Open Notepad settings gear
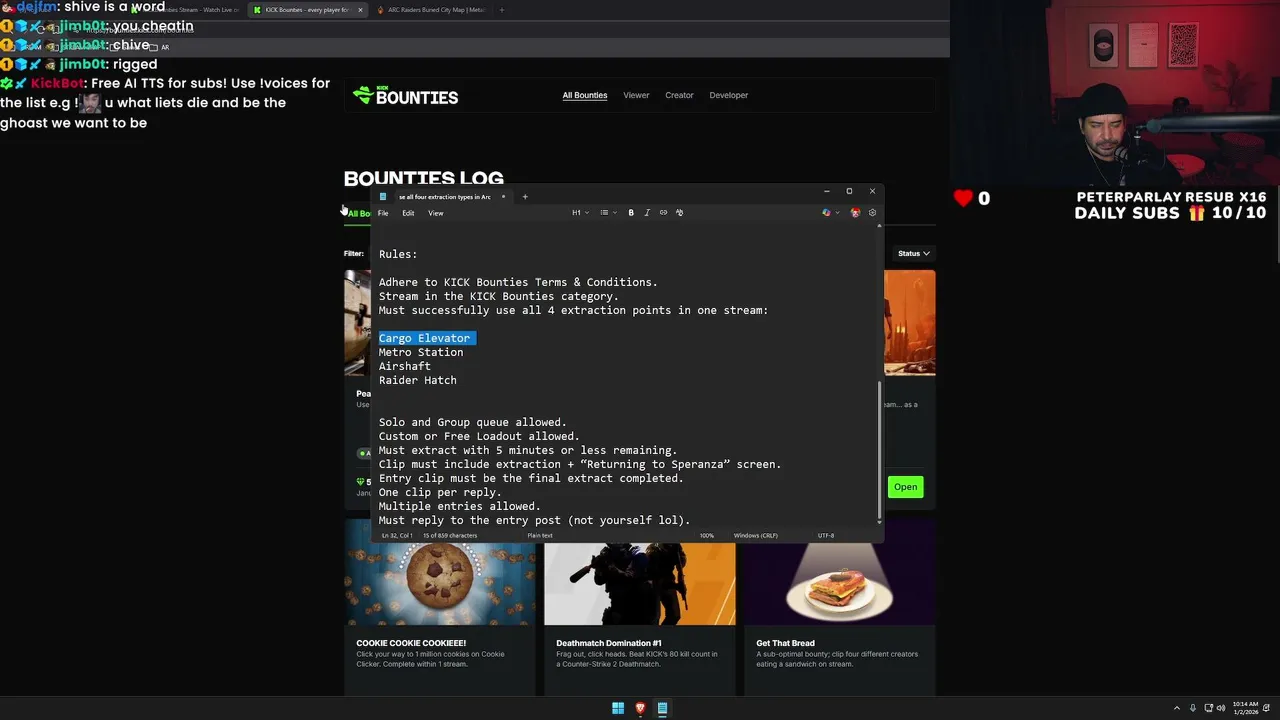The height and width of the screenshot is (720, 1280). pos(872,213)
